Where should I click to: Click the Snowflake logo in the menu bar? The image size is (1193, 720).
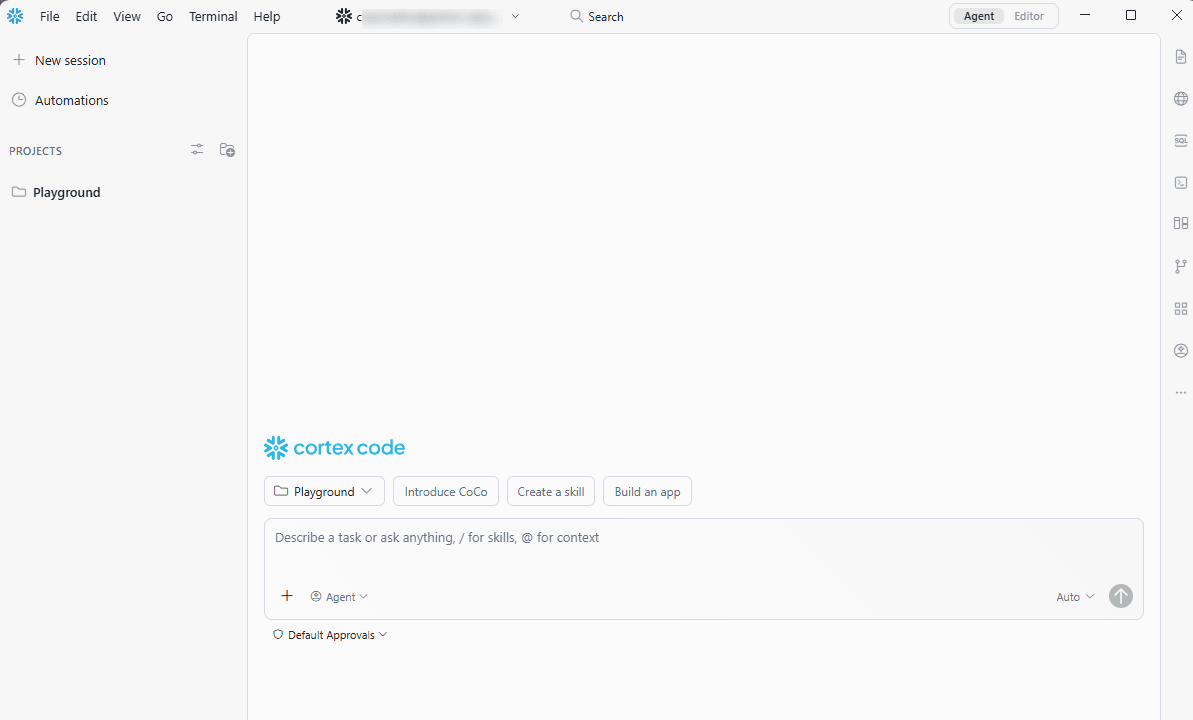coord(14,16)
